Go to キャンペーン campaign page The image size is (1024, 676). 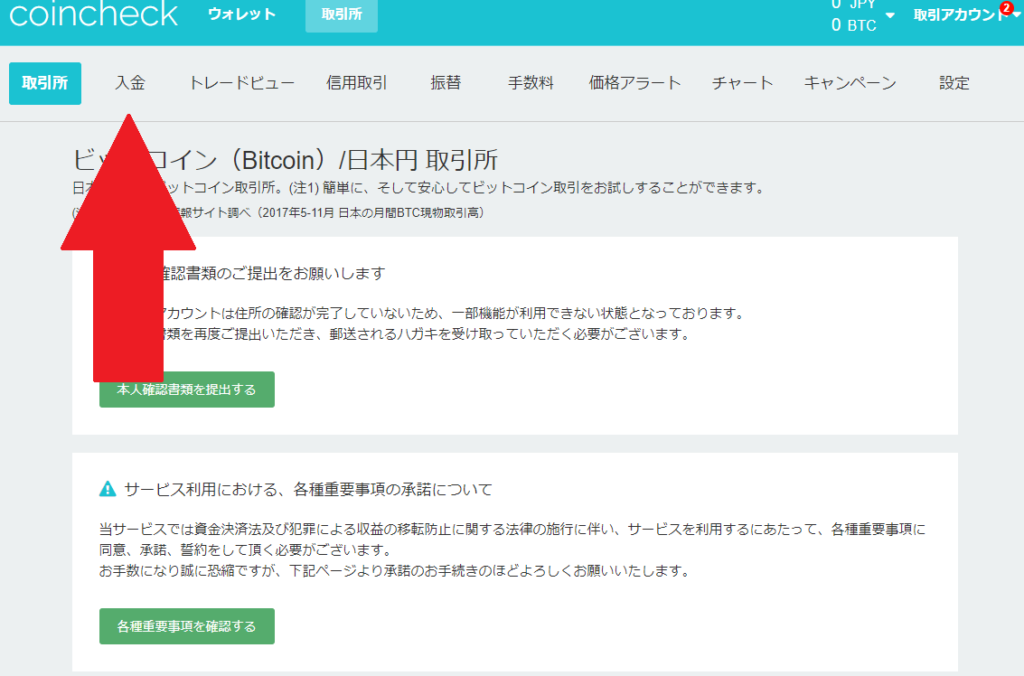coord(850,83)
